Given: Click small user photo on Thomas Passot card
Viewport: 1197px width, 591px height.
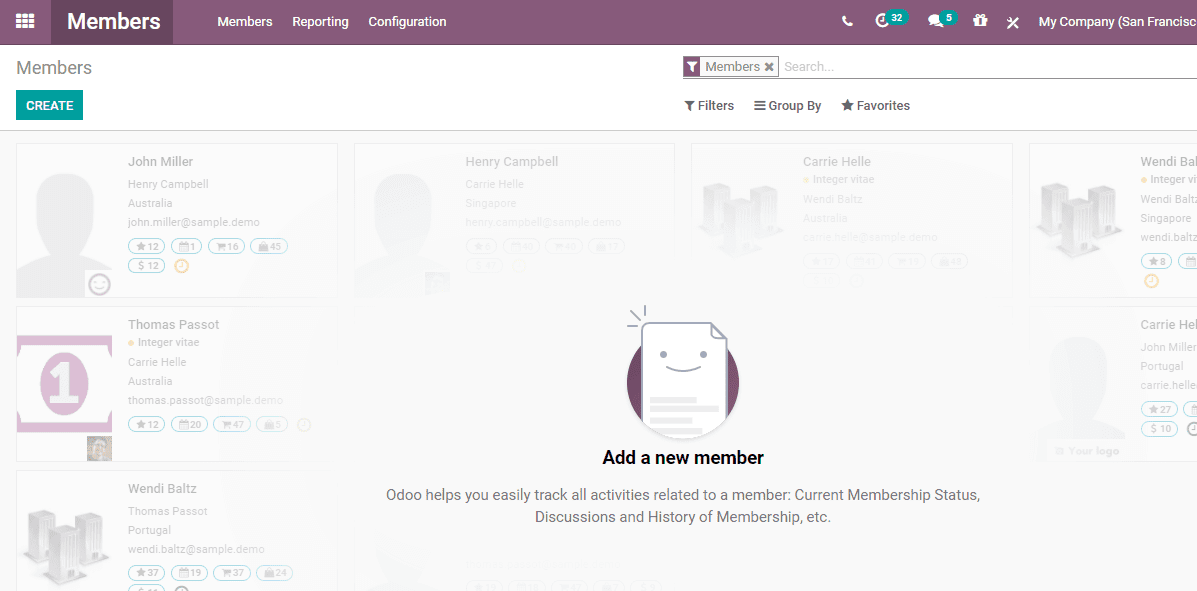Looking at the screenshot, I should point(99,448).
